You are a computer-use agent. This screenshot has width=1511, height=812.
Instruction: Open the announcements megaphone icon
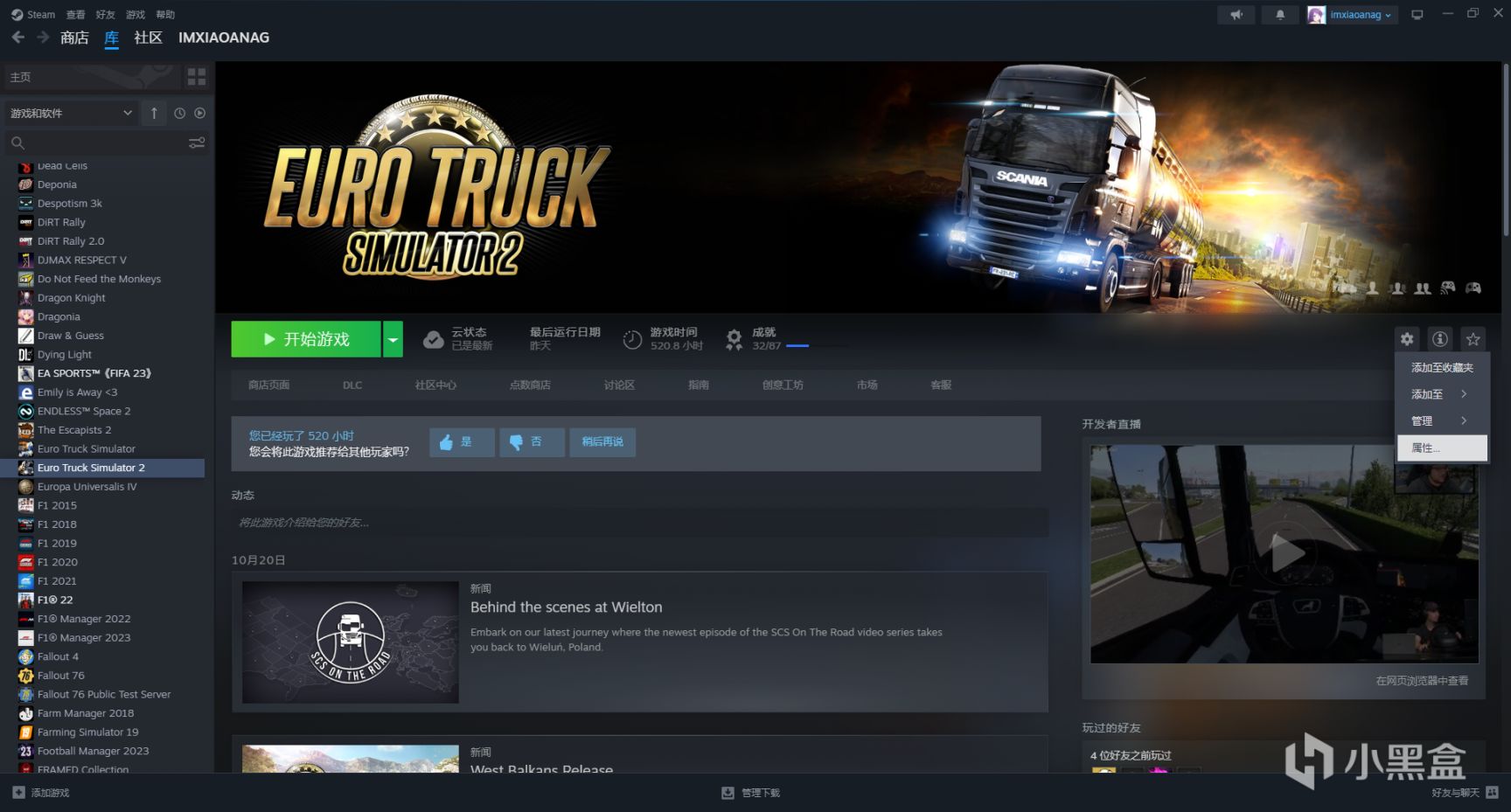(x=1236, y=15)
